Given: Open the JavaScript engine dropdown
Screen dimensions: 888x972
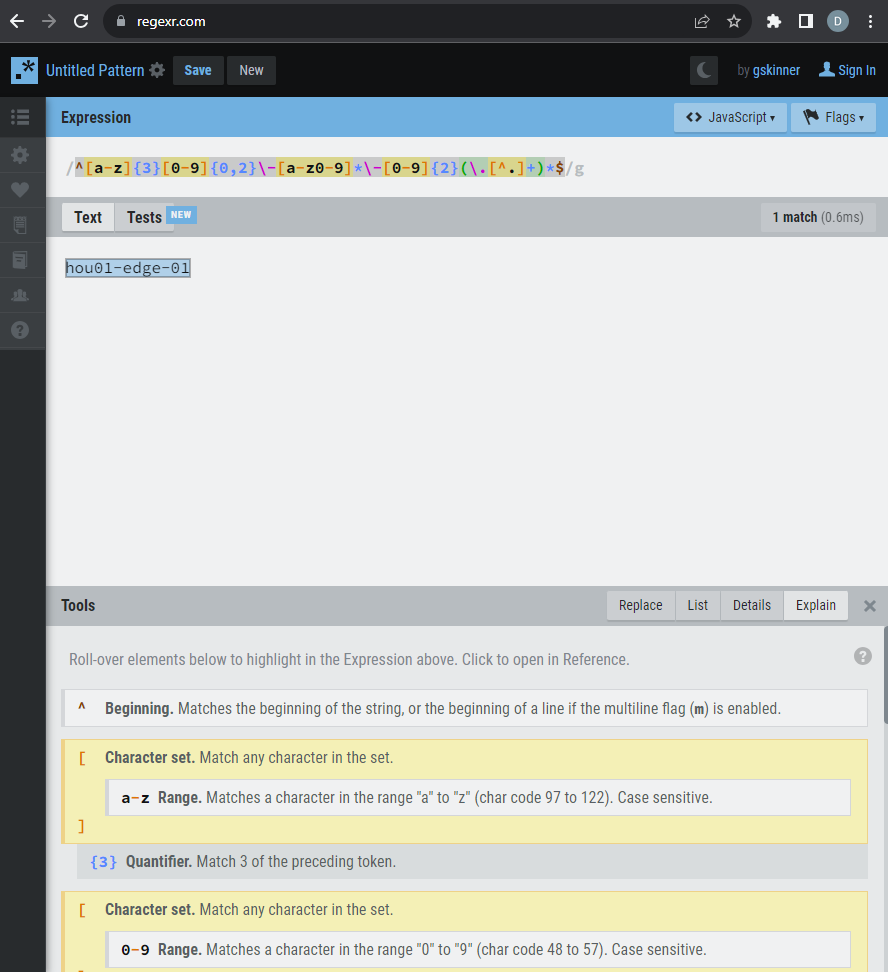Looking at the screenshot, I should pos(730,117).
